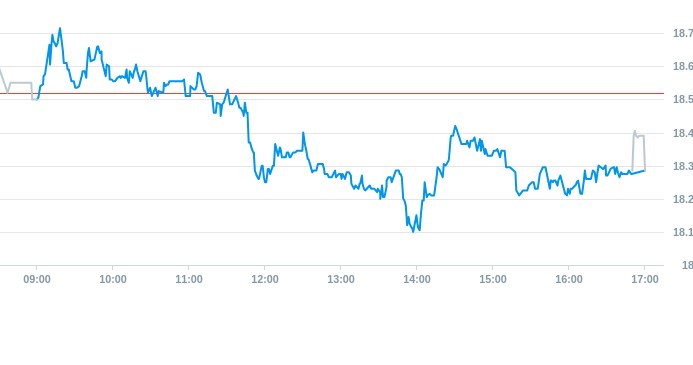Click the day's highest peak after 09:00
This screenshot has height=365, width=693.
tap(60, 29)
